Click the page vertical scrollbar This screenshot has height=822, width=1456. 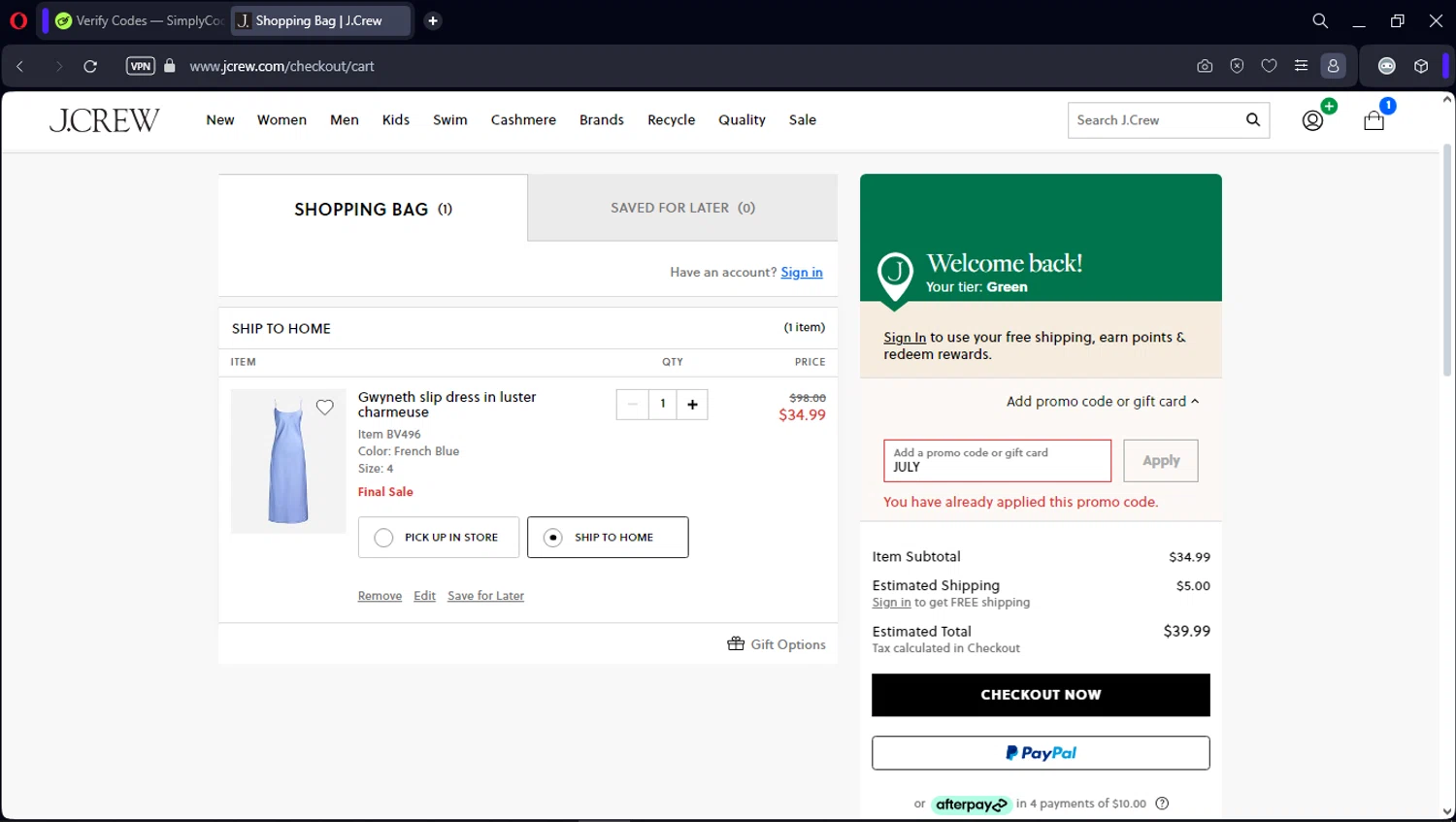click(1447, 262)
